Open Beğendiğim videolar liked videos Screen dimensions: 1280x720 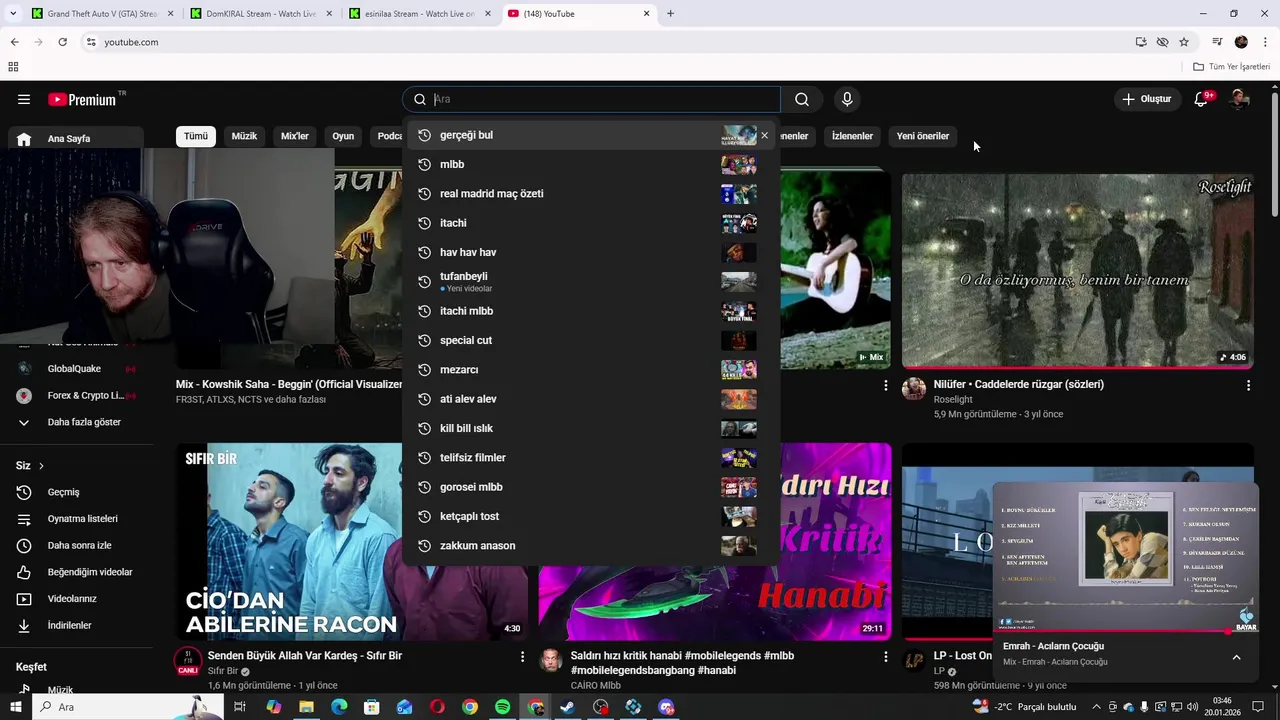coord(76,572)
